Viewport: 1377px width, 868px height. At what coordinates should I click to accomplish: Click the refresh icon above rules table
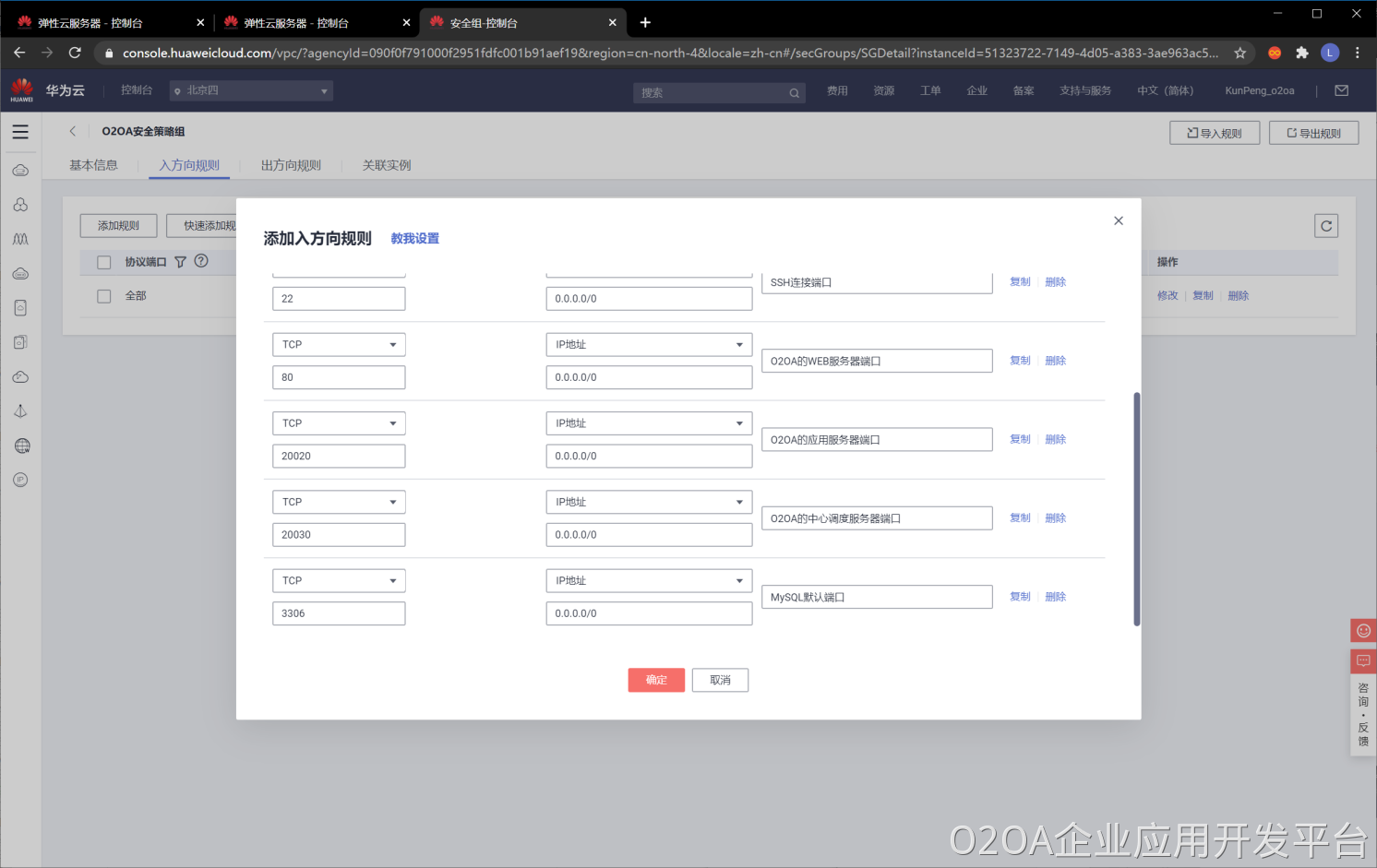1326,226
